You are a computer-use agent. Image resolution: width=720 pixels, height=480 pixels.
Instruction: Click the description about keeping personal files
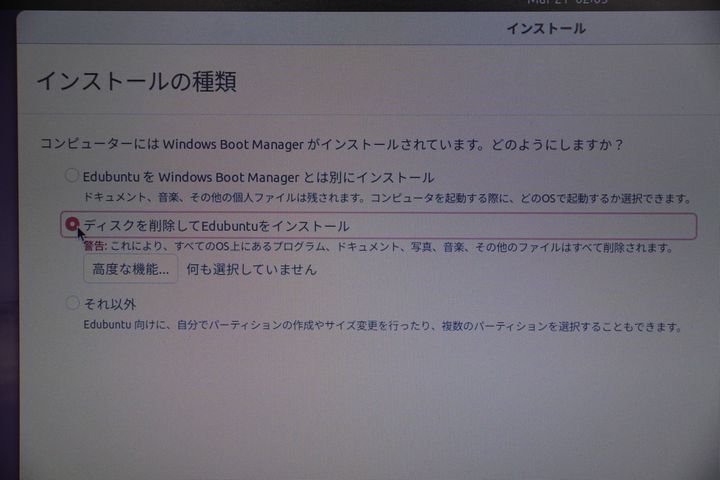click(x=388, y=198)
